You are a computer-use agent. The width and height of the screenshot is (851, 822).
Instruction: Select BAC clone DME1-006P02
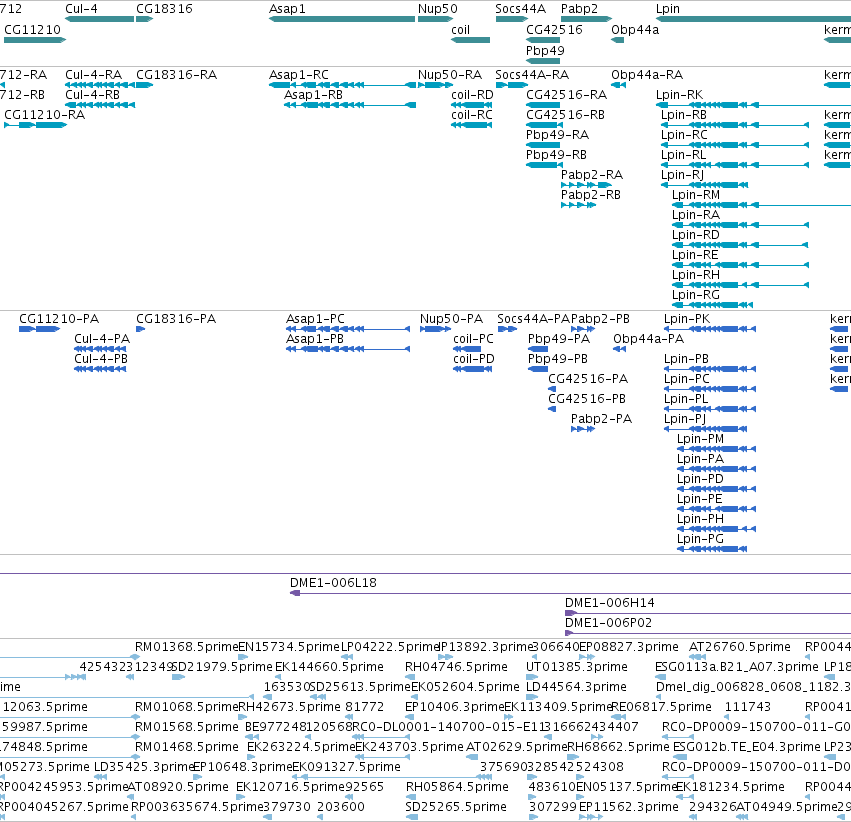click(708, 633)
